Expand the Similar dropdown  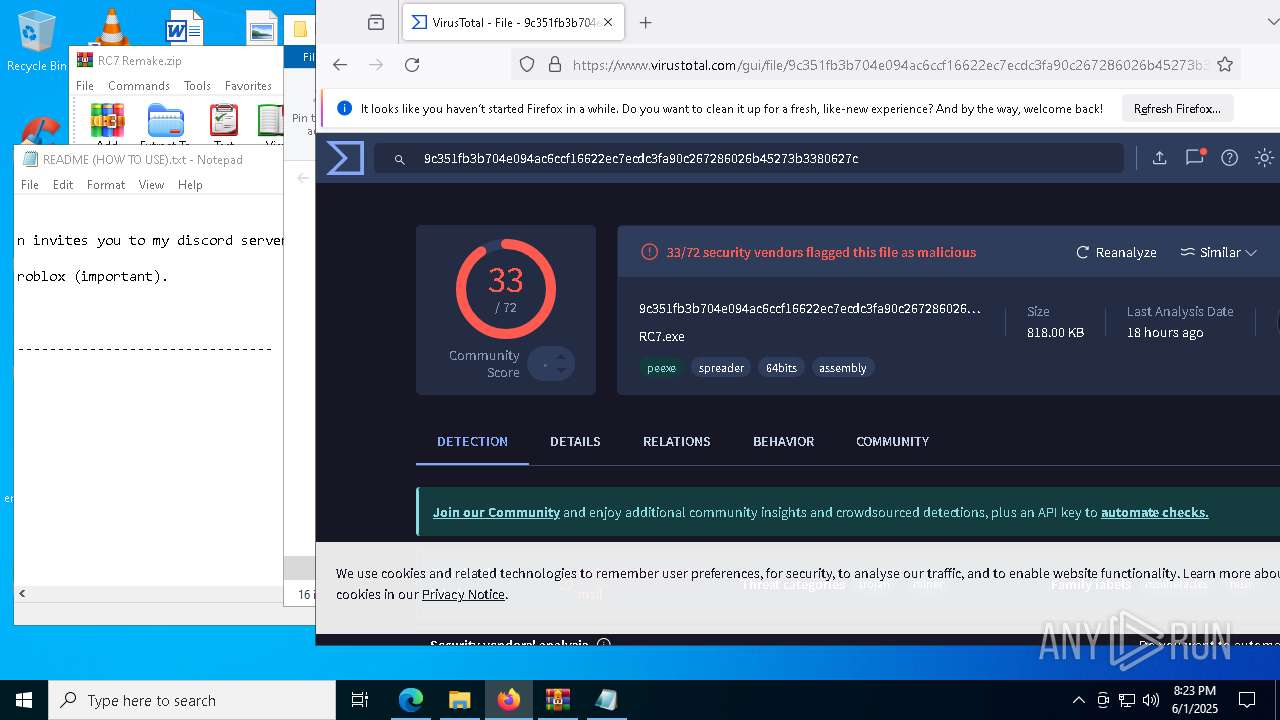1218,253
